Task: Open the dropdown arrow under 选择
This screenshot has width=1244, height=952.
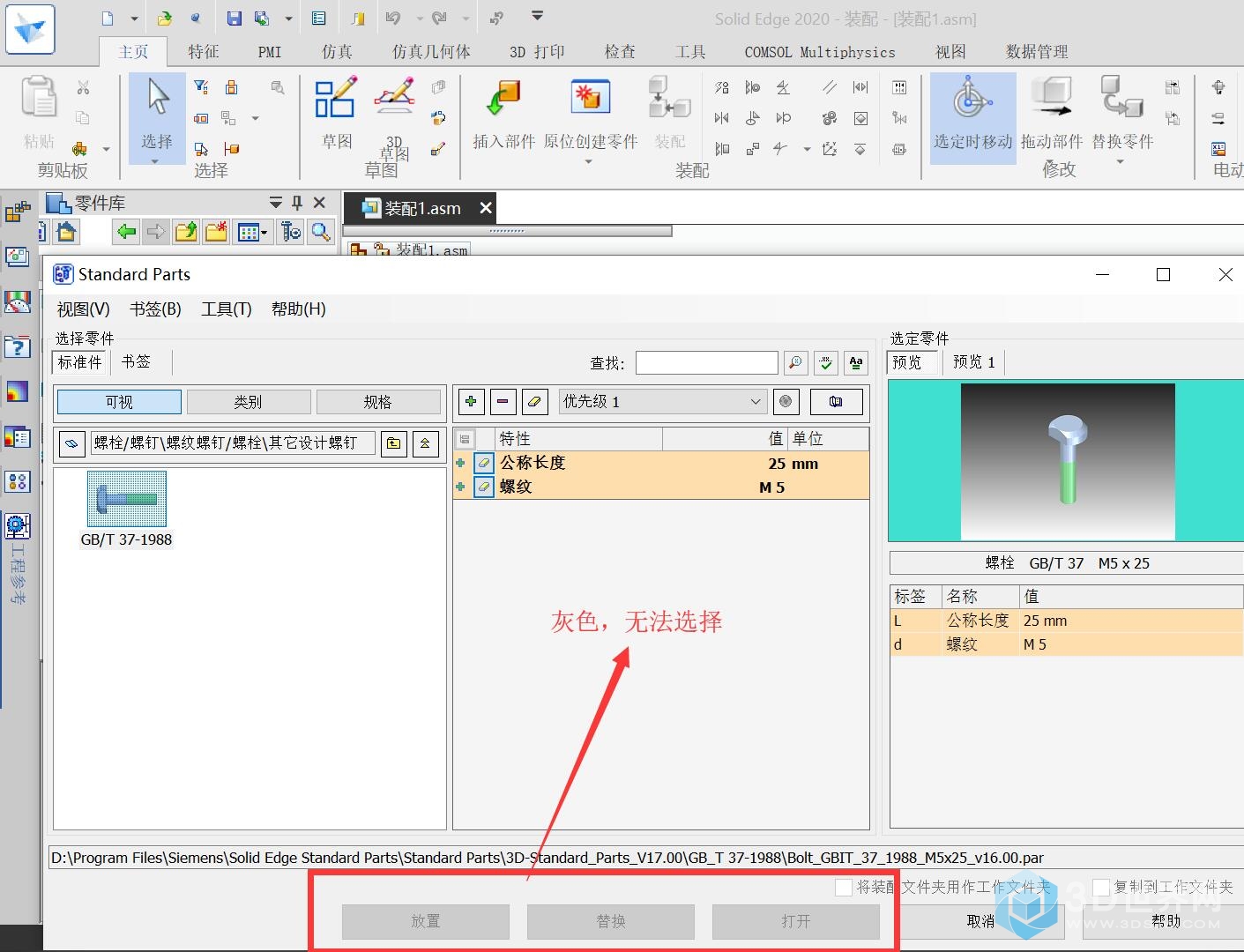Action: (155, 161)
